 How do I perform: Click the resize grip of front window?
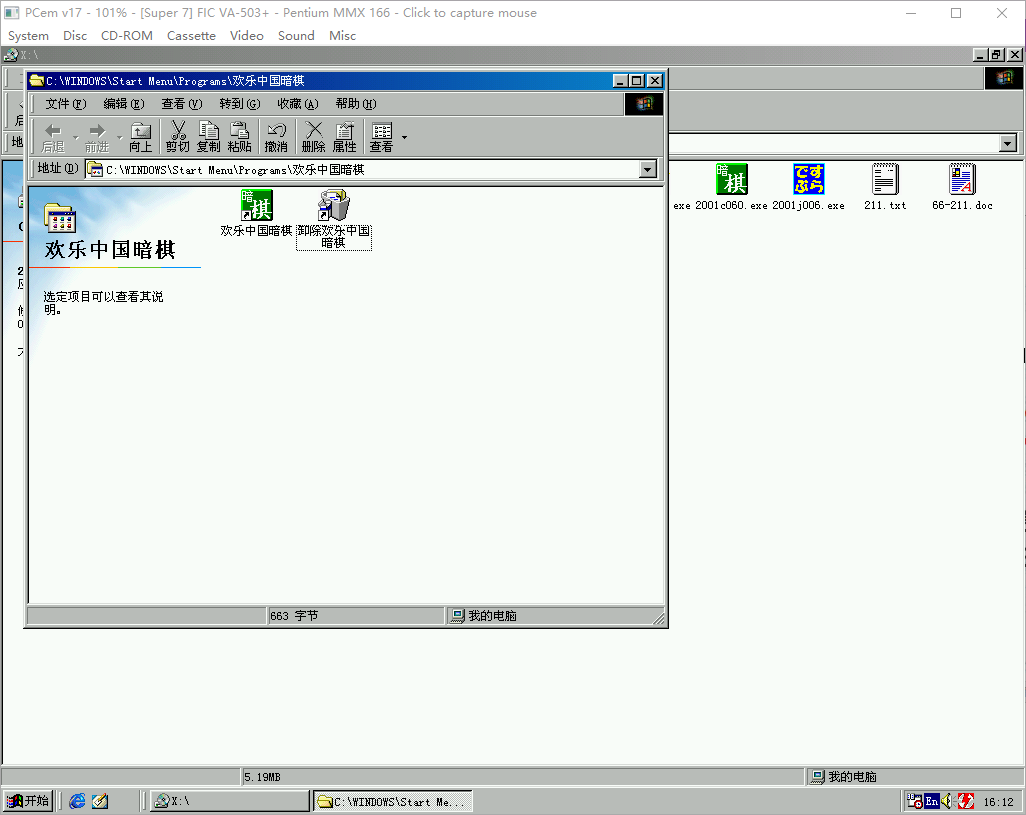pyautogui.click(x=659, y=618)
